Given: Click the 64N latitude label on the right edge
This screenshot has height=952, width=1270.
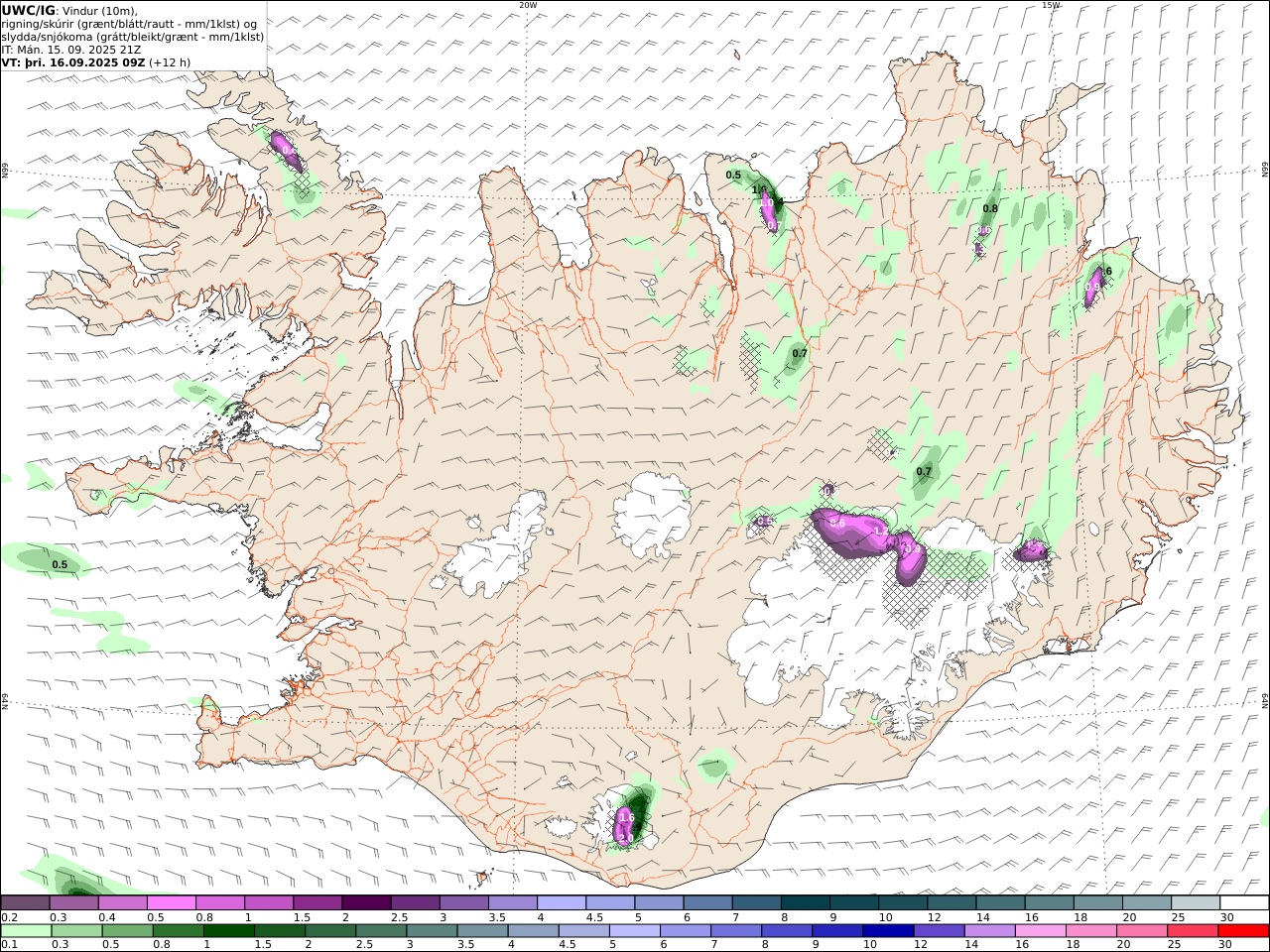Looking at the screenshot, I should (1265, 700).
